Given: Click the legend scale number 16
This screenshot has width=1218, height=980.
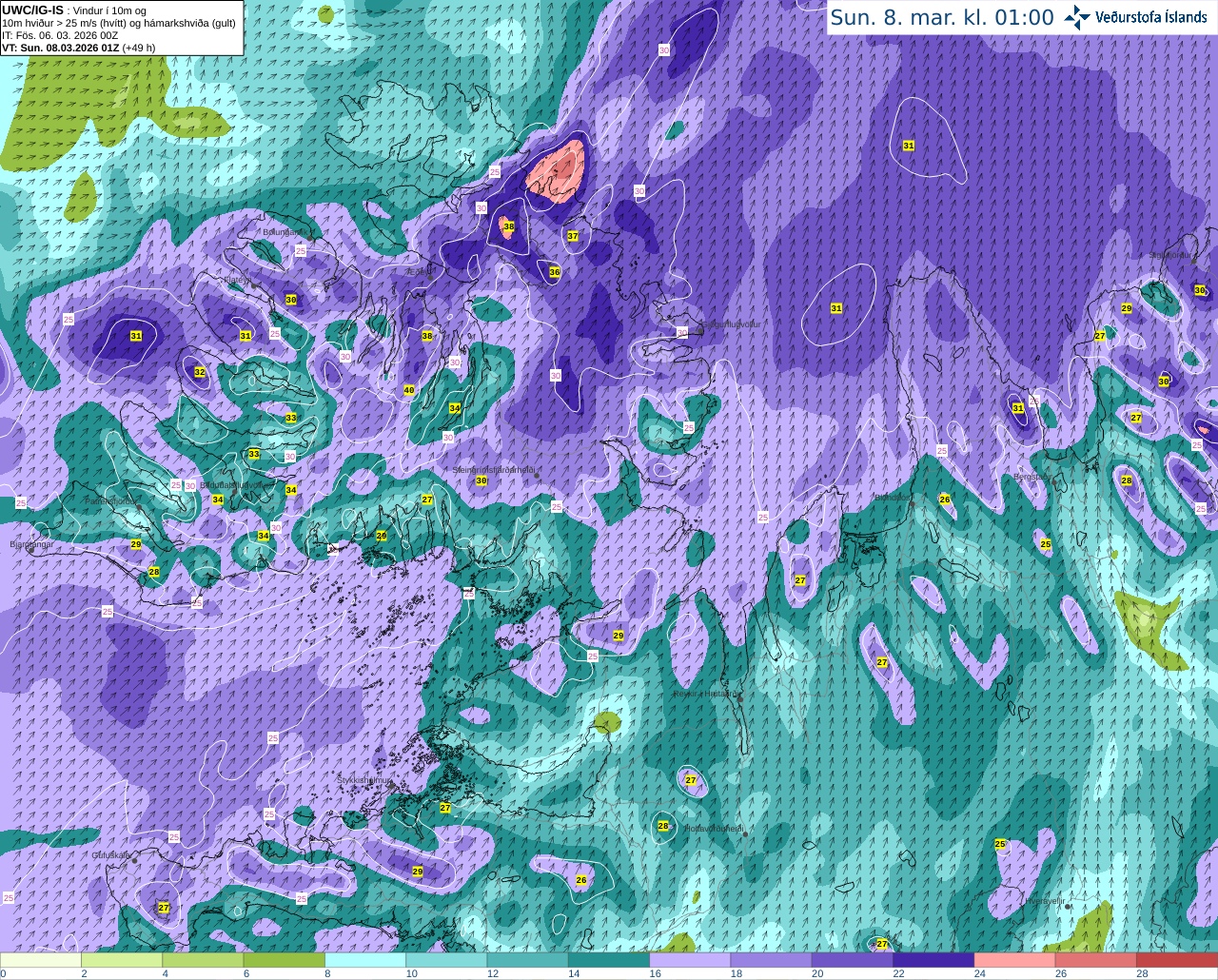Looking at the screenshot, I should [655, 973].
